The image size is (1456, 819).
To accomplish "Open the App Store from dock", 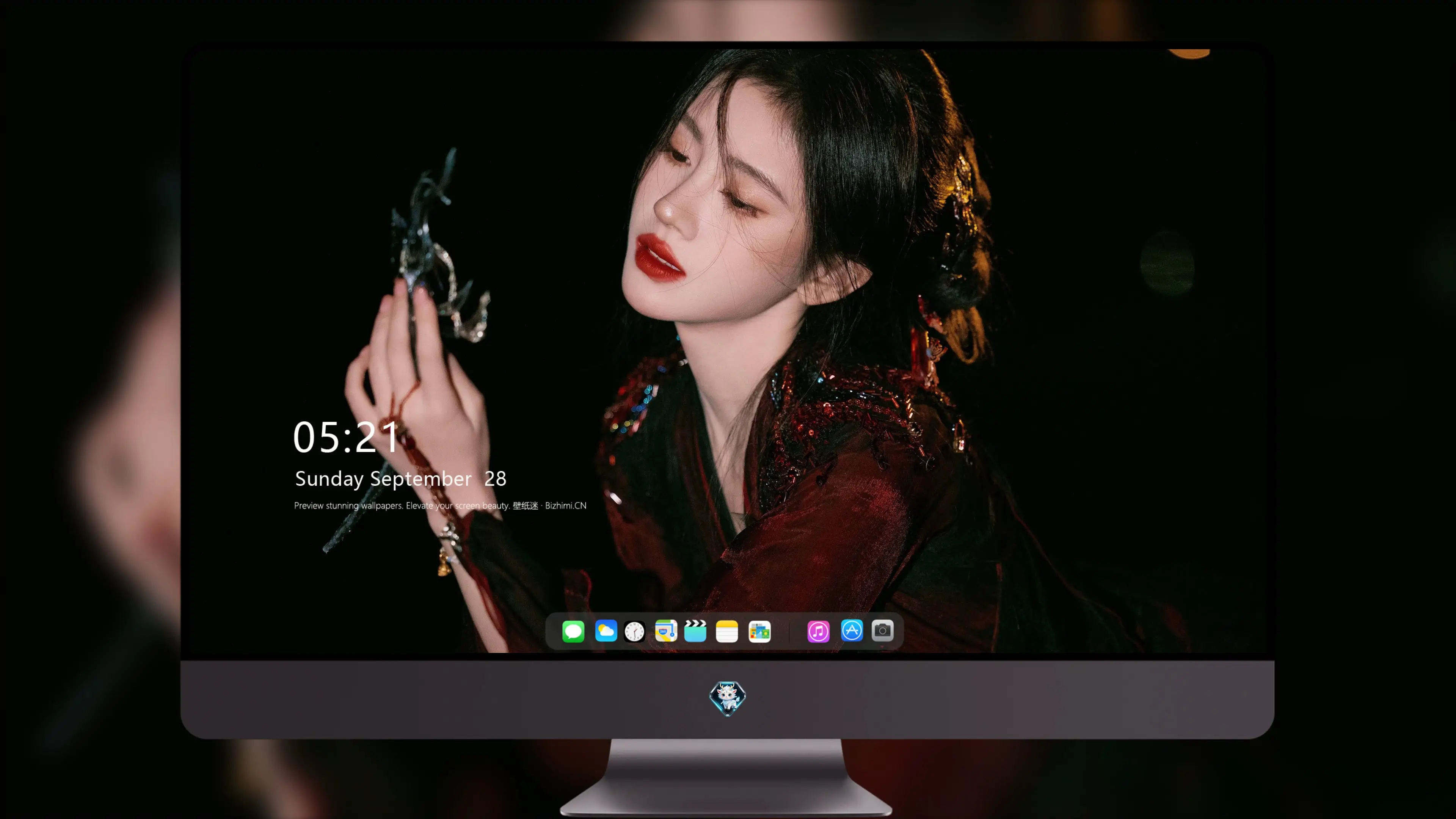I will [x=852, y=631].
